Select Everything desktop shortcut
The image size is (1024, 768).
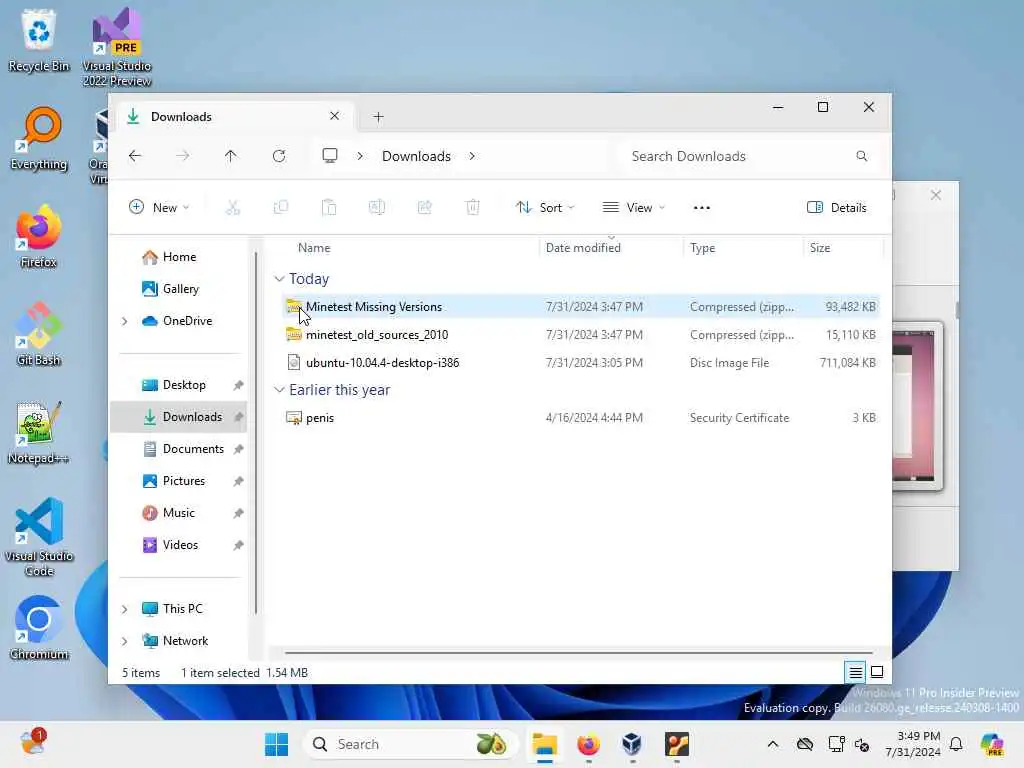39,138
